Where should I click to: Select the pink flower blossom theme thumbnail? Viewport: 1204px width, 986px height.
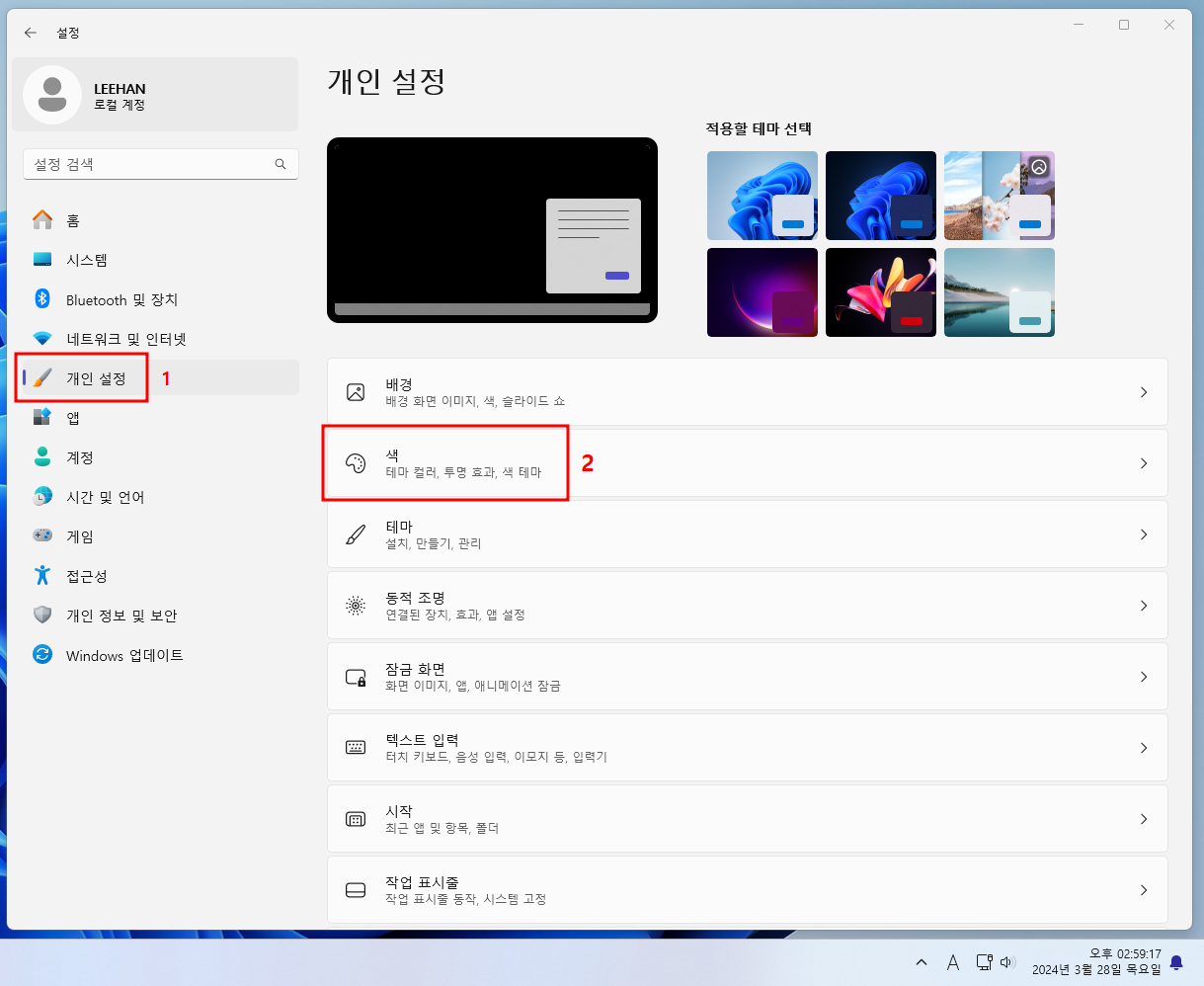click(x=999, y=195)
